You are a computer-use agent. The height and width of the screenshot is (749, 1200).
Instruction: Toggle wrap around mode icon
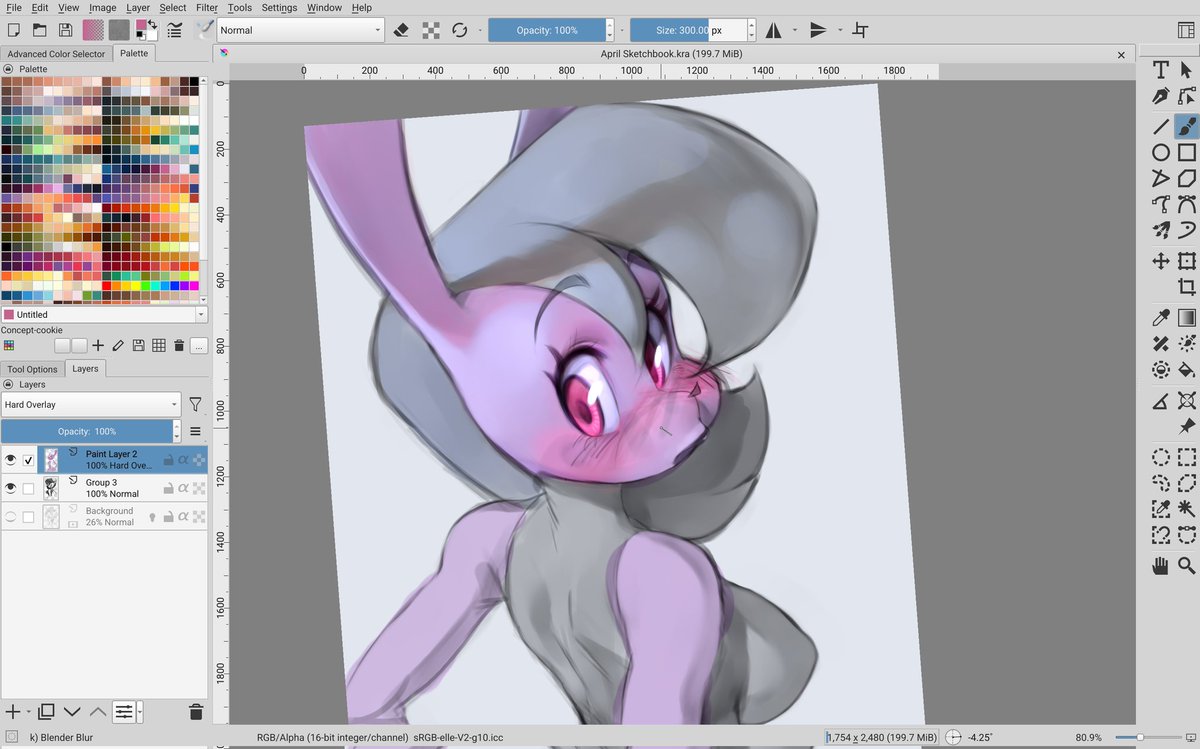860,30
